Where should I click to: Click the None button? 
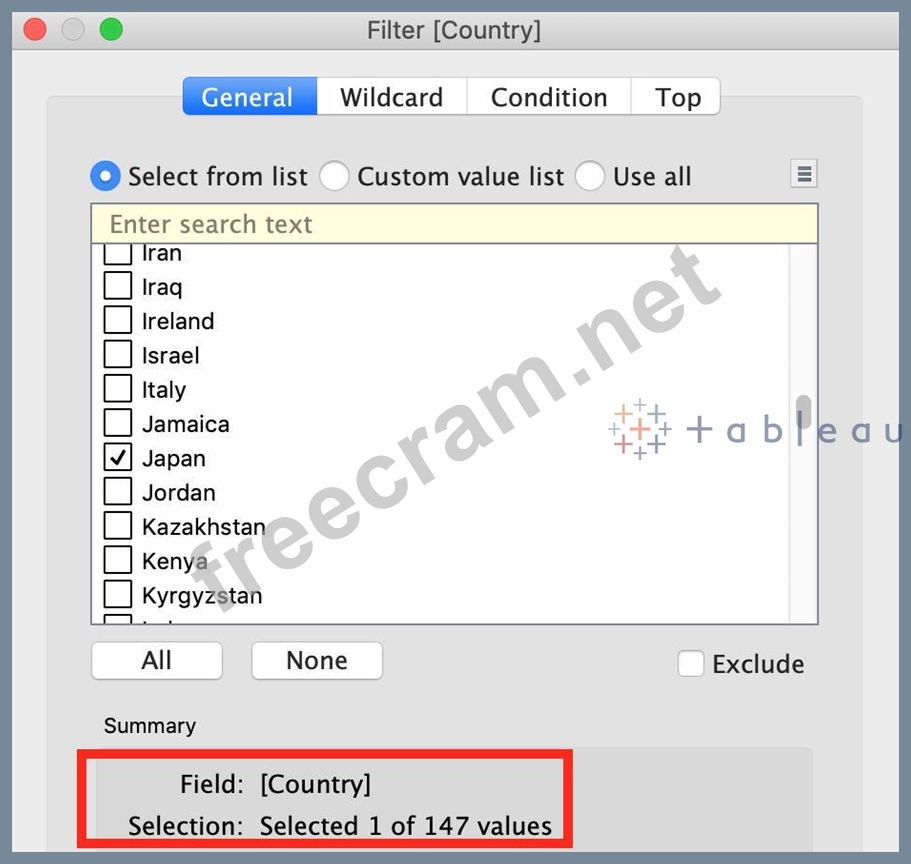316,661
